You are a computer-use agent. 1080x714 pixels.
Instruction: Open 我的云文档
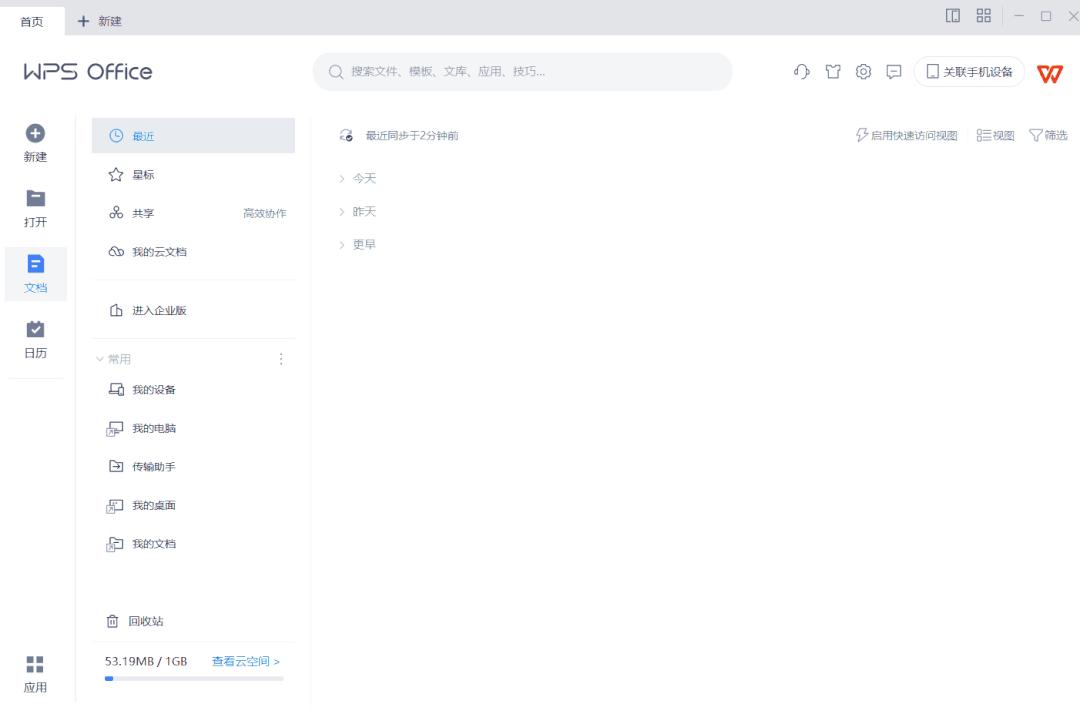click(x=194, y=252)
